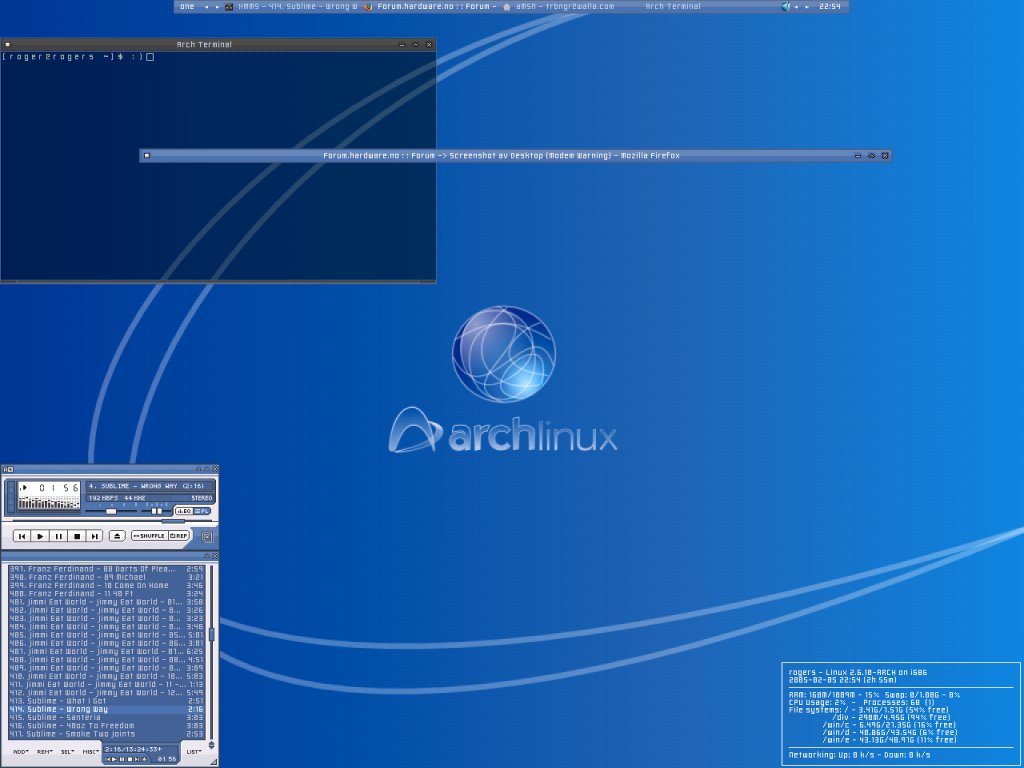Click the 'one' workspace name in toolbar
The height and width of the screenshot is (768, 1024).
coord(187,7)
